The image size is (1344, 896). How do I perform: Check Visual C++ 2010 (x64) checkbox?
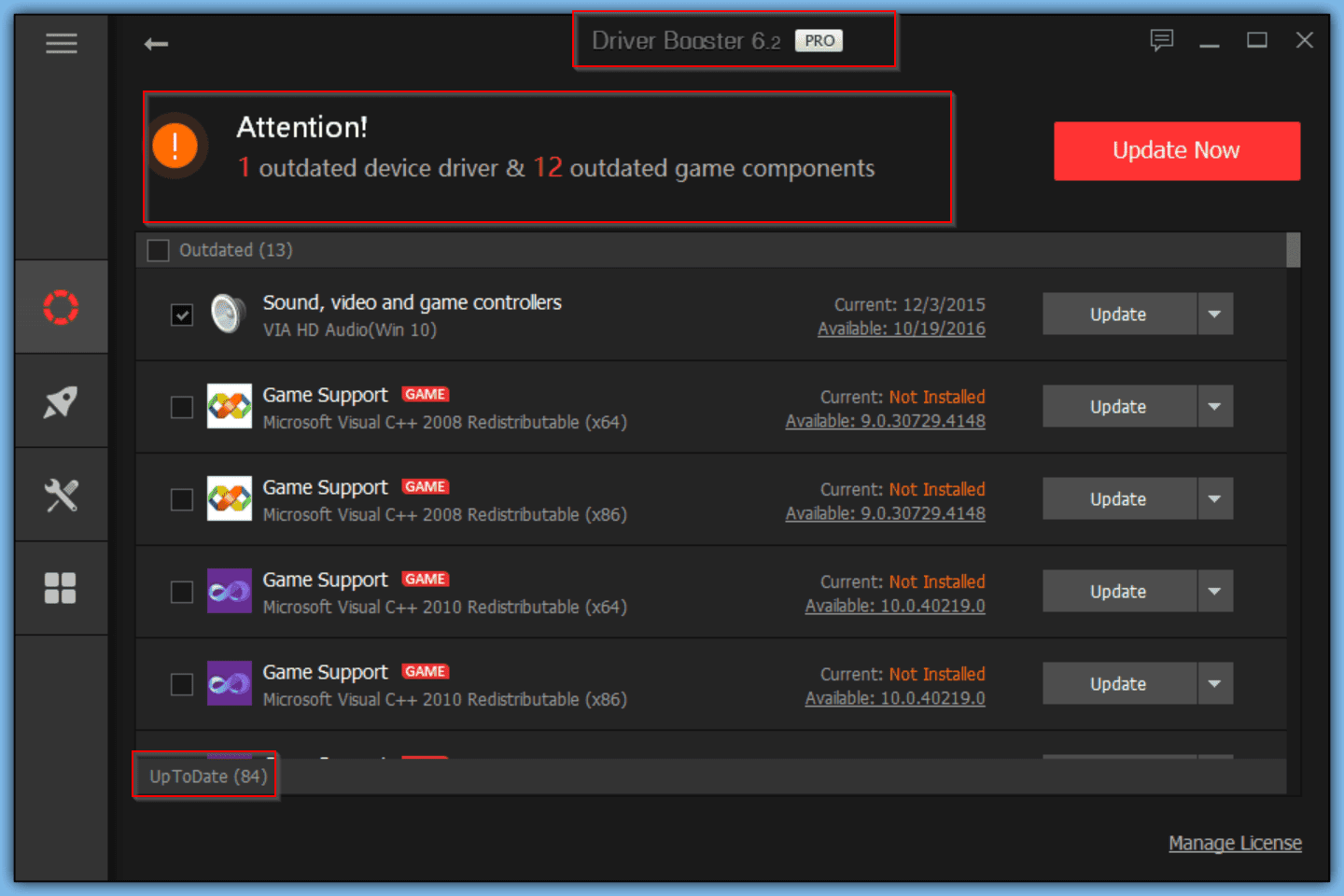pyautogui.click(x=182, y=592)
